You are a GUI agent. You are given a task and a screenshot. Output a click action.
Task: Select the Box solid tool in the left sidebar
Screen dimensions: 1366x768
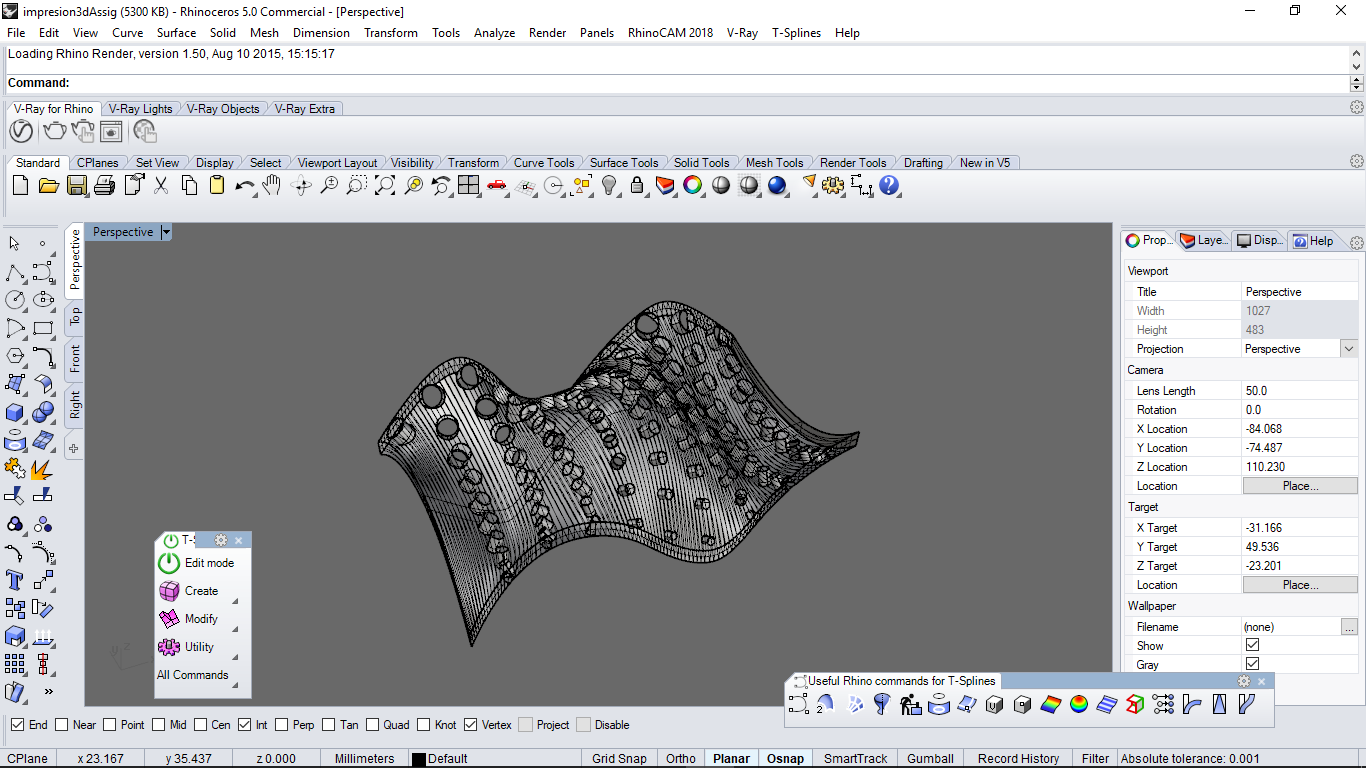point(15,412)
